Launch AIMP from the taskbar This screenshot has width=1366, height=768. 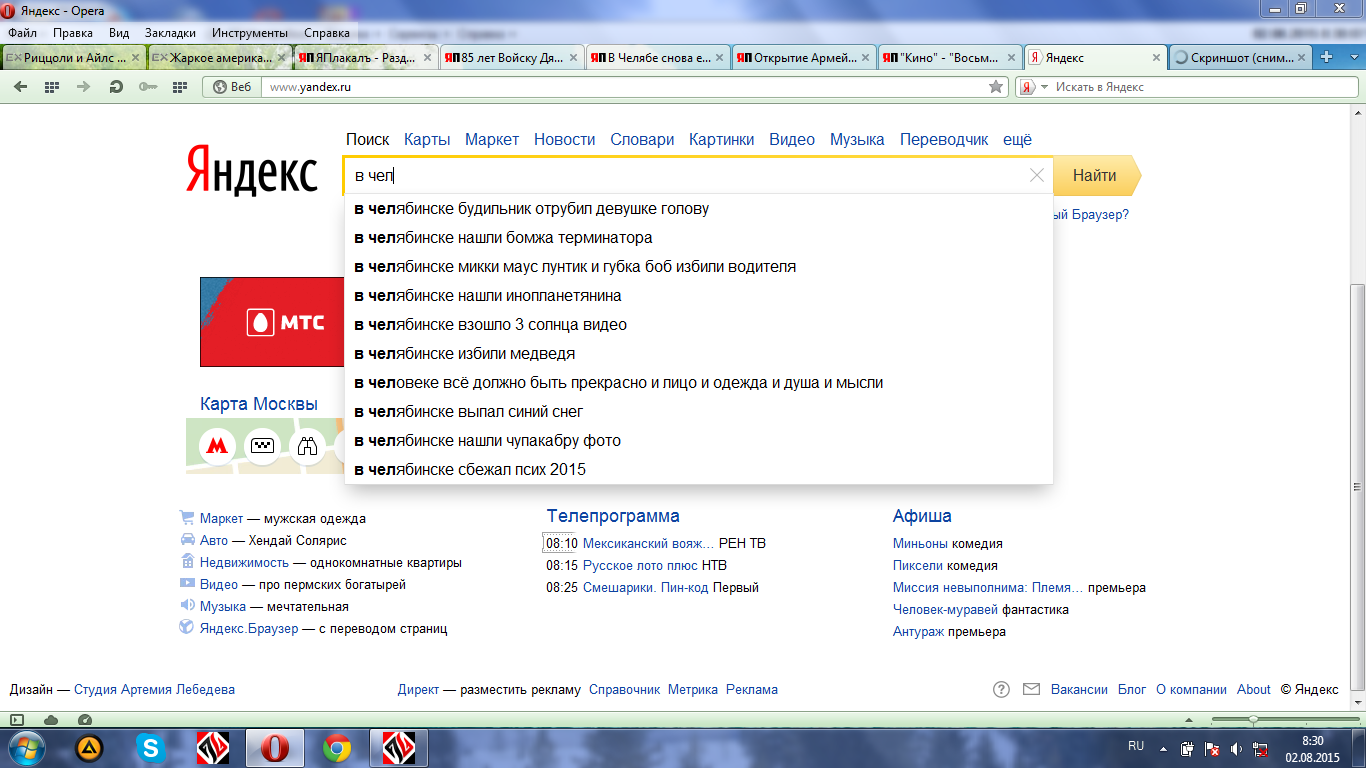[x=90, y=748]
